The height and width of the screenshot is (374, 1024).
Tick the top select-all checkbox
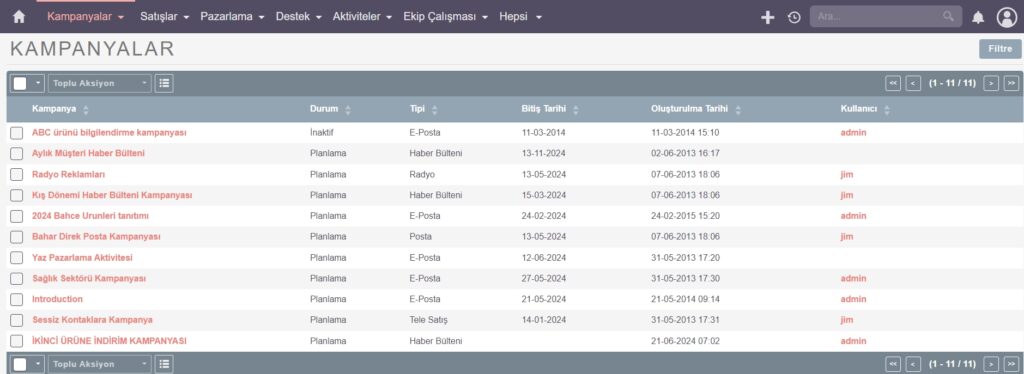coord(20,83)
